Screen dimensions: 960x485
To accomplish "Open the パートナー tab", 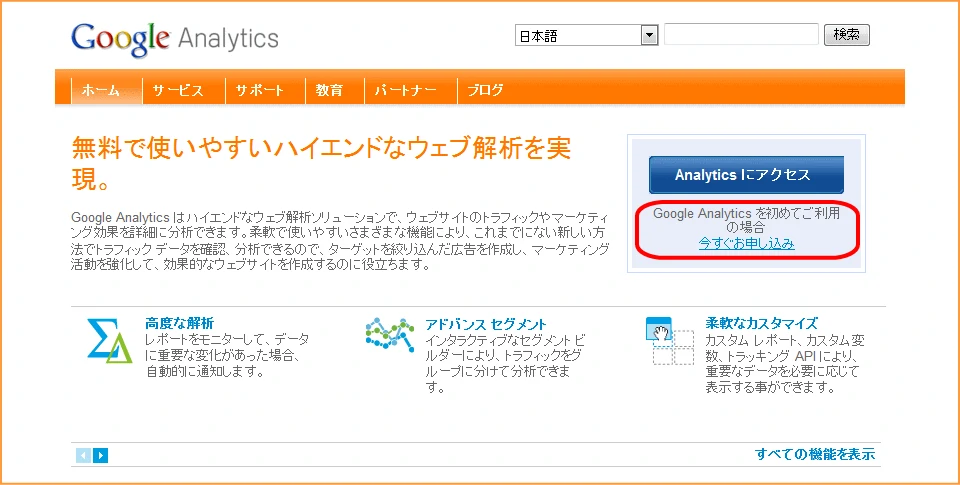I will pos(405,90).
